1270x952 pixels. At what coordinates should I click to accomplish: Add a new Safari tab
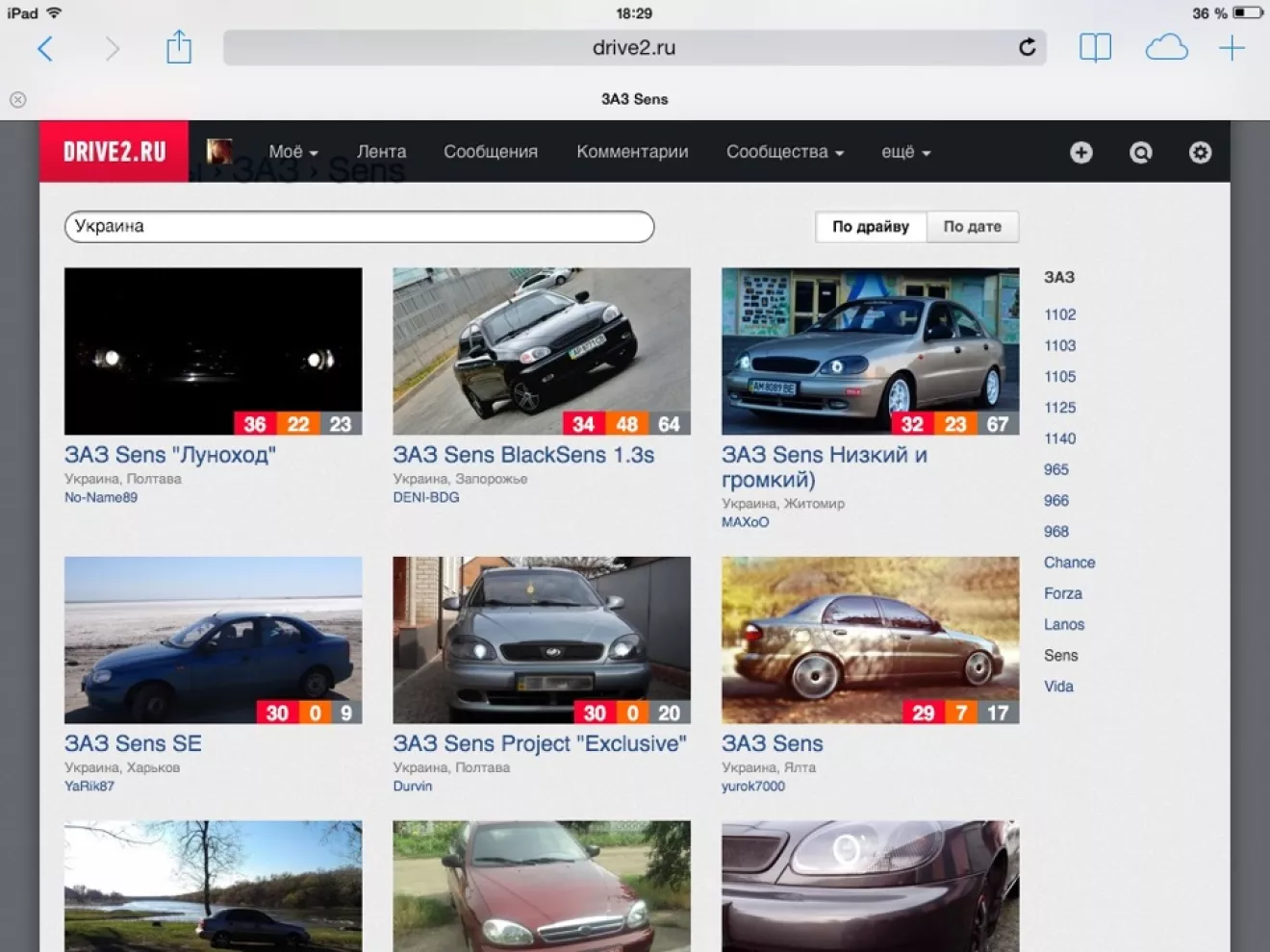[1232, 48]
